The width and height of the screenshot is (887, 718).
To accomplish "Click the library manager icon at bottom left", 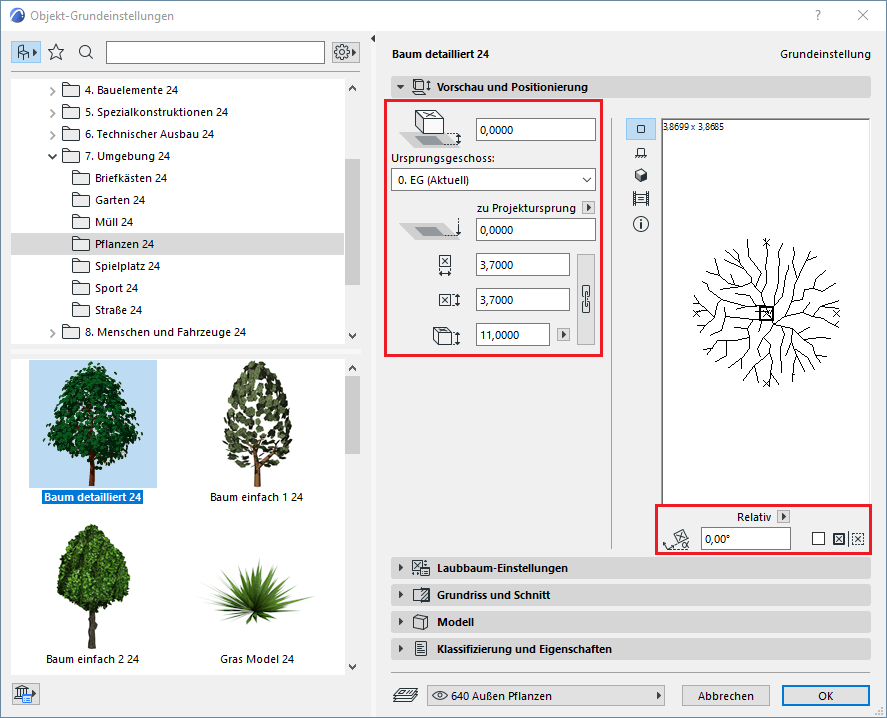I will [x=24, y=695].
